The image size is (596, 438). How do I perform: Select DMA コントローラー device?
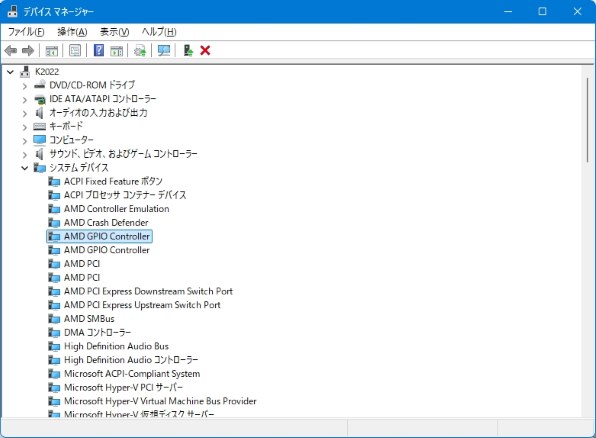(97, 333)
